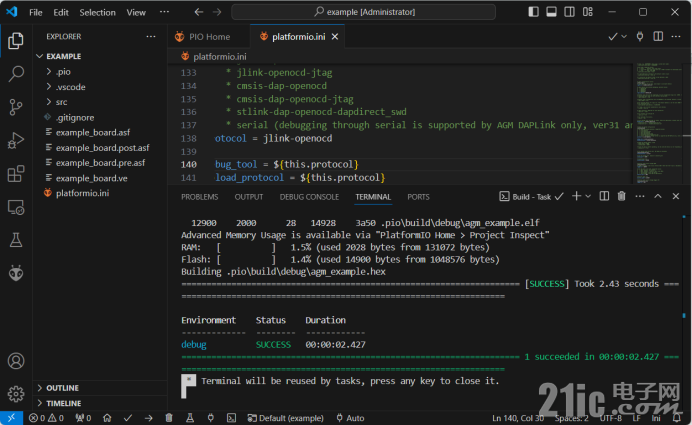This screenshot has width=692, height=425.
Task: Open Source Control view
Action: 16,107
